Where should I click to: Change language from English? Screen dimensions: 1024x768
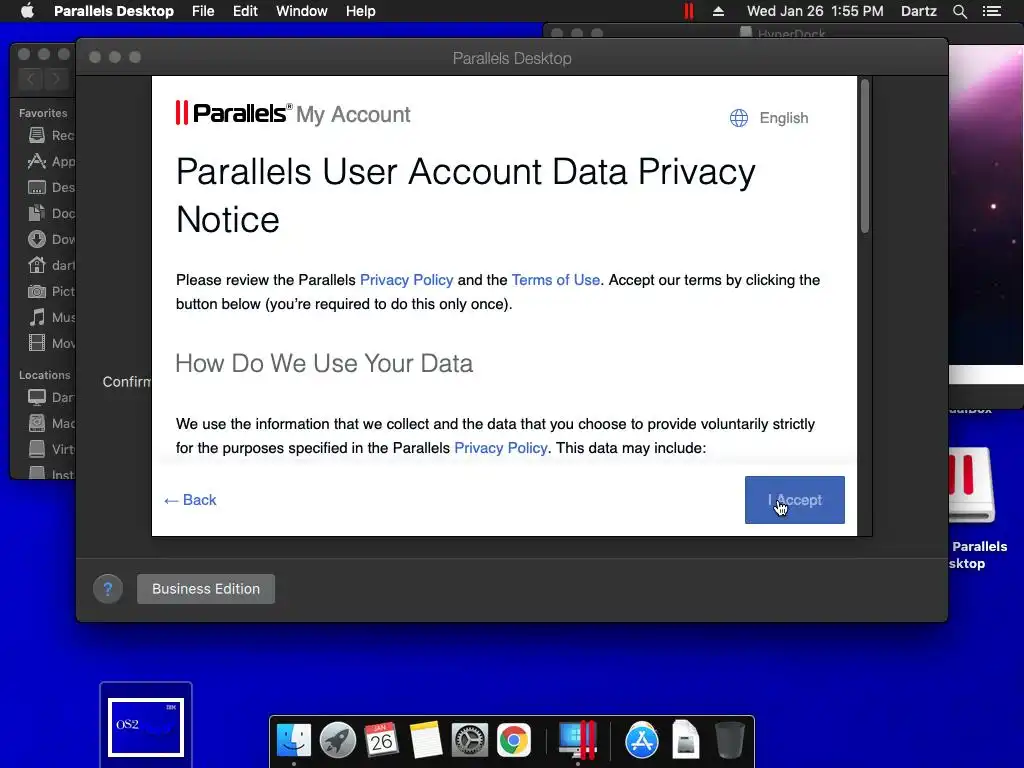[783, 118]
